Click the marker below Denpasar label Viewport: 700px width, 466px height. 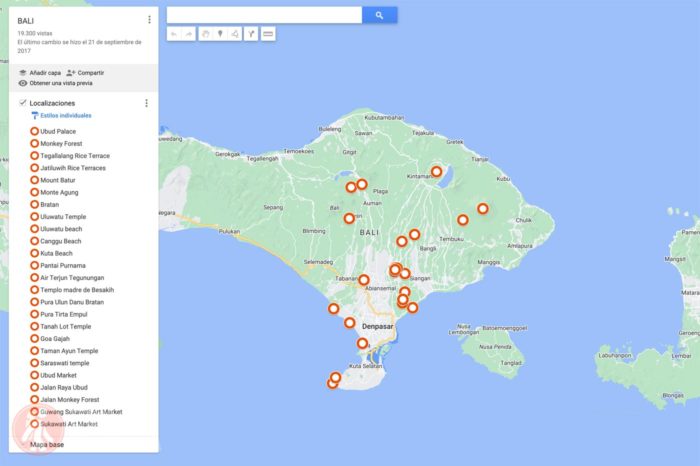coord(362,343)
